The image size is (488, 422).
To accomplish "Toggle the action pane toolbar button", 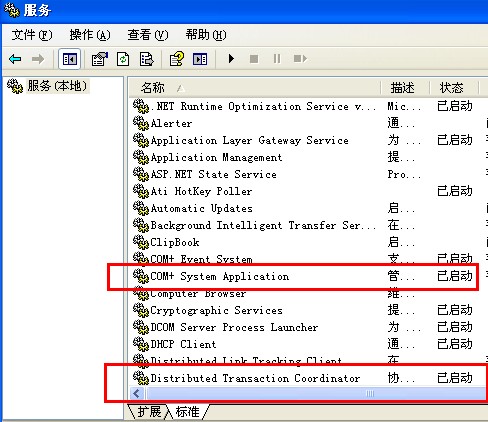I will (200, 59).
